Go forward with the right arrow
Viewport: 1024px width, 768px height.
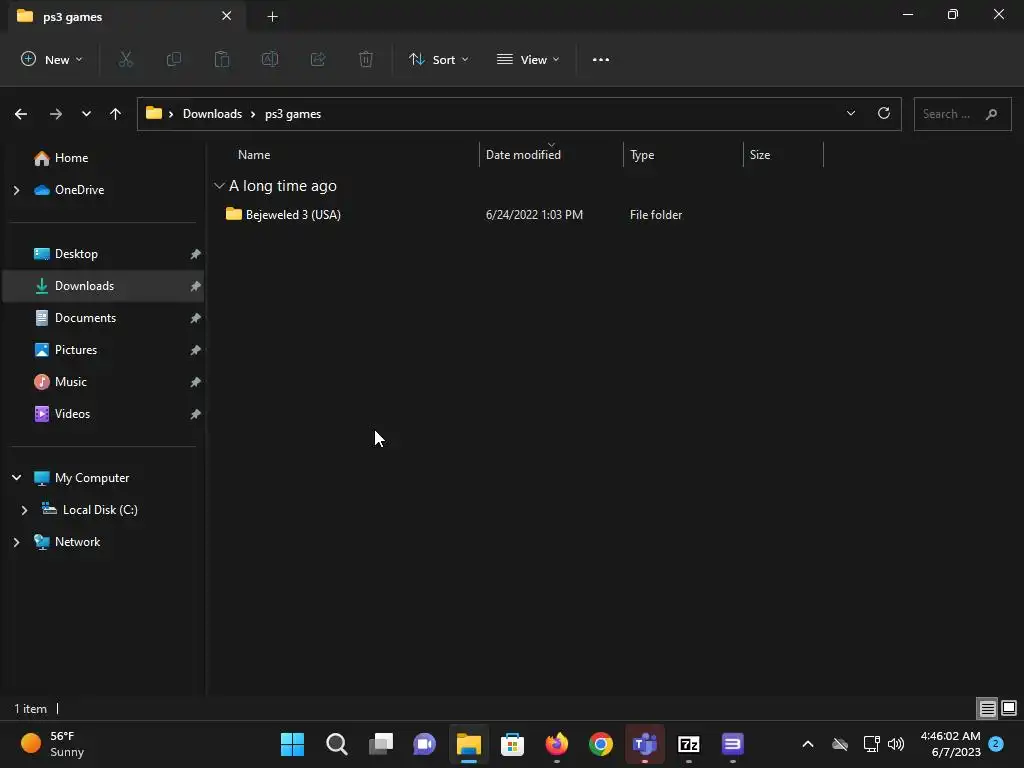coord(56,114)
